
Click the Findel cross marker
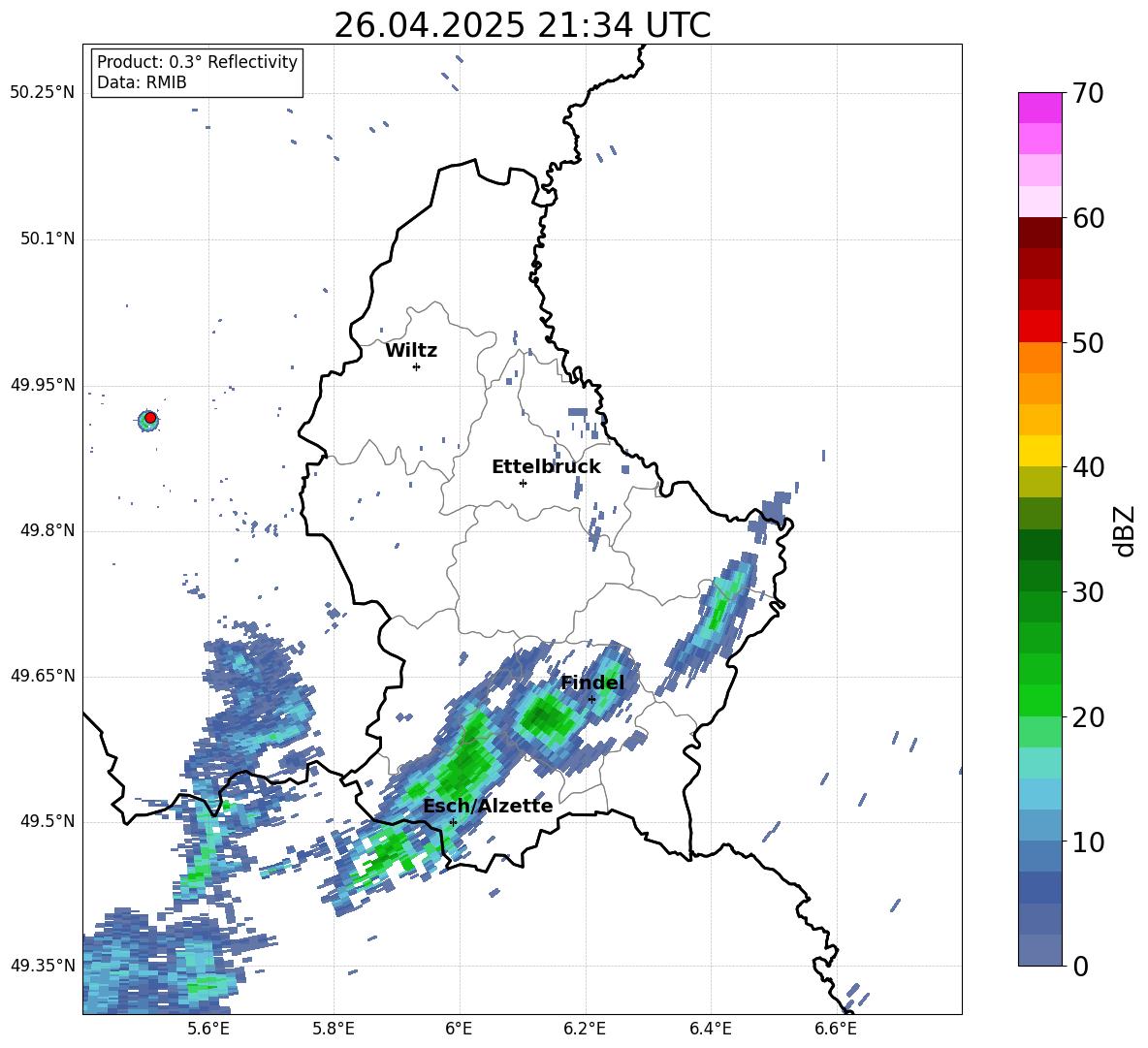[x=591, y=699]
